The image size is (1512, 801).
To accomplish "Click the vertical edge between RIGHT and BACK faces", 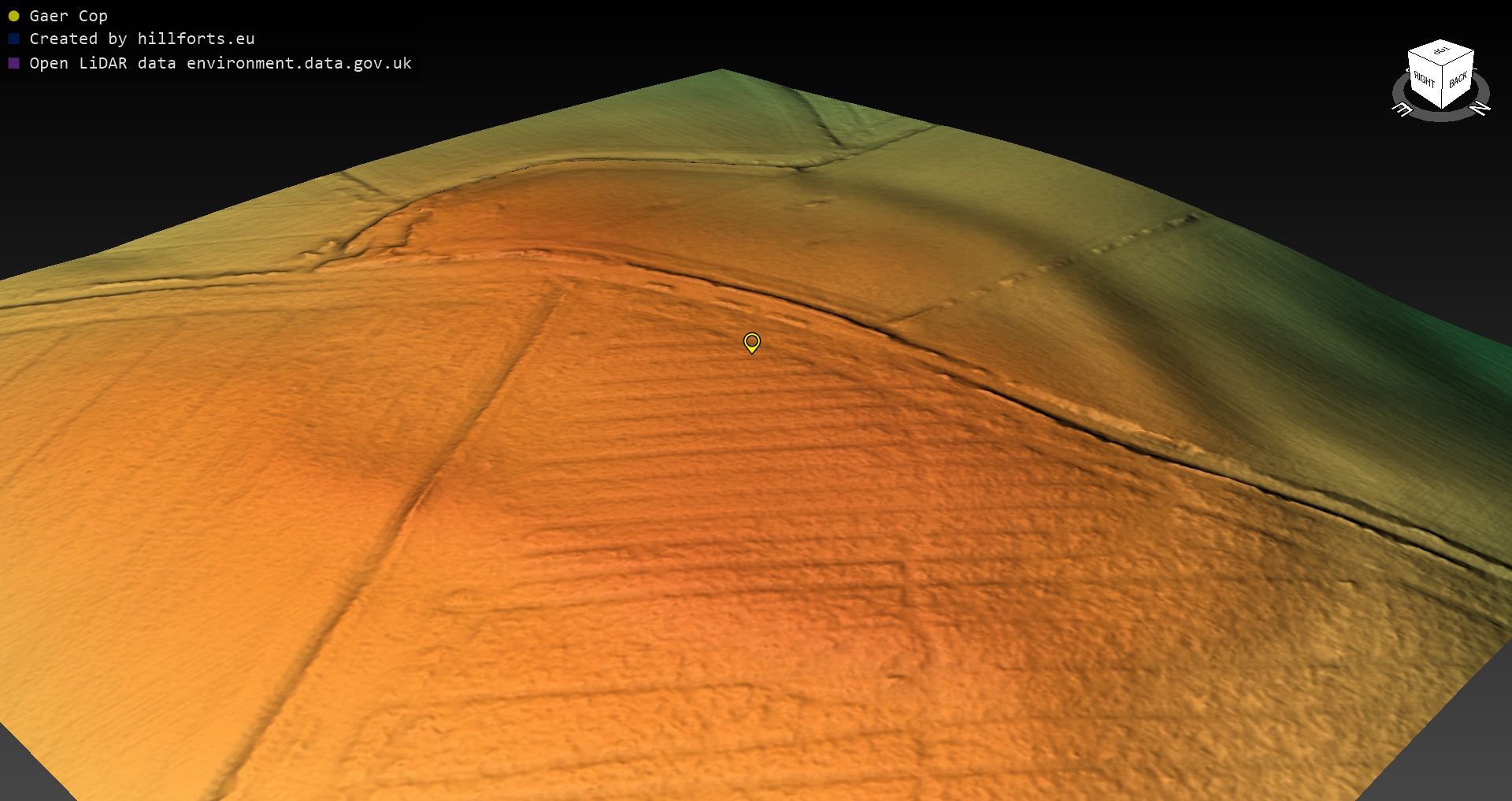I will [1442, 87].
